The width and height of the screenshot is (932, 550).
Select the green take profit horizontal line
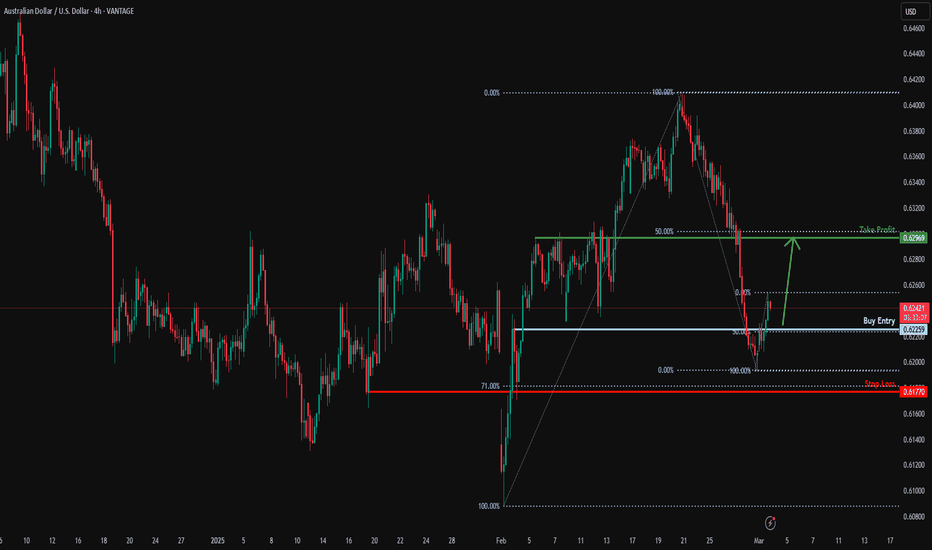[x=717, y=238]
